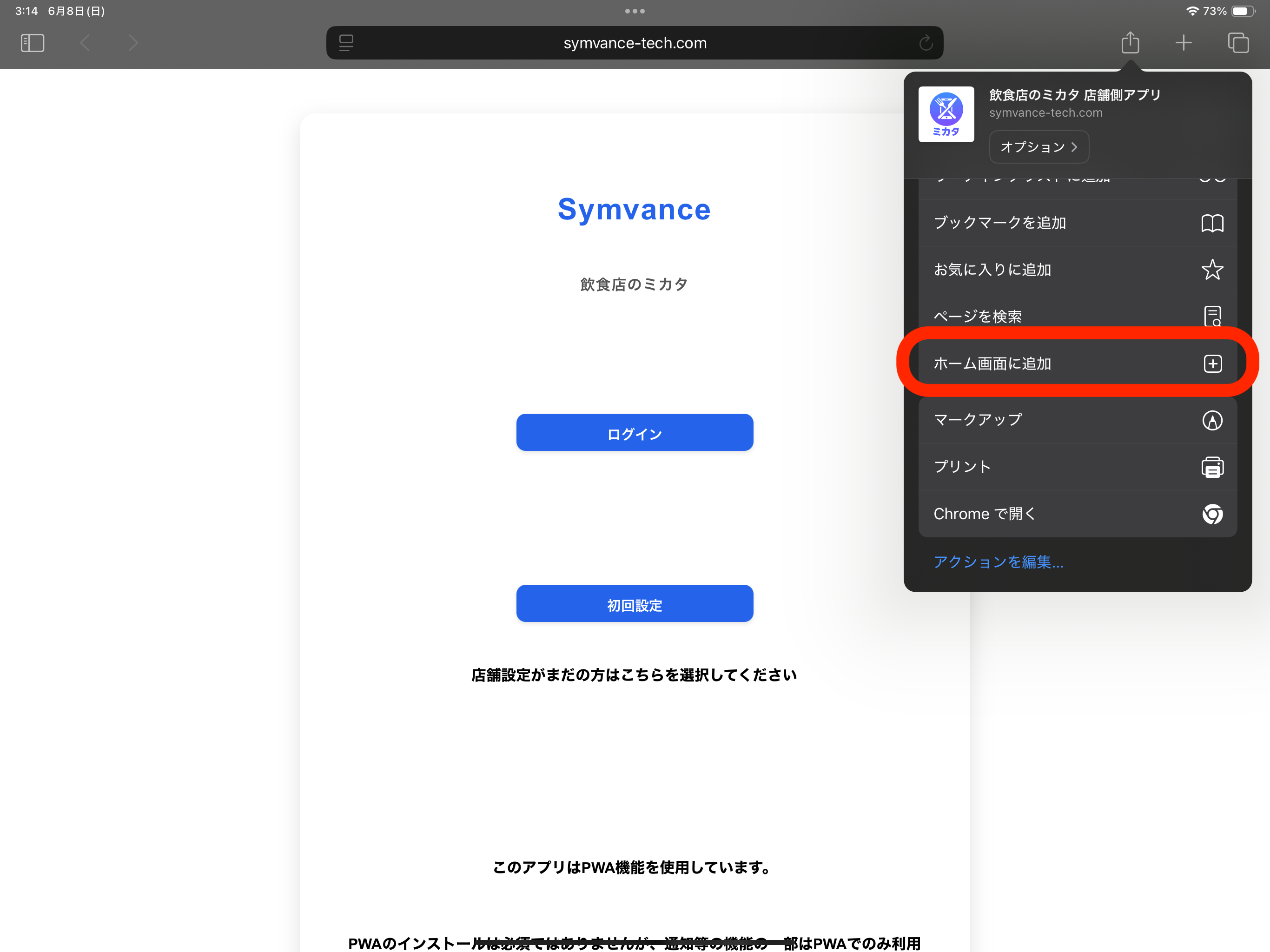This screenshot has width=1270, height=952.
Task: Select ページを検索 menu item
Action: (x=1077, y=316)
